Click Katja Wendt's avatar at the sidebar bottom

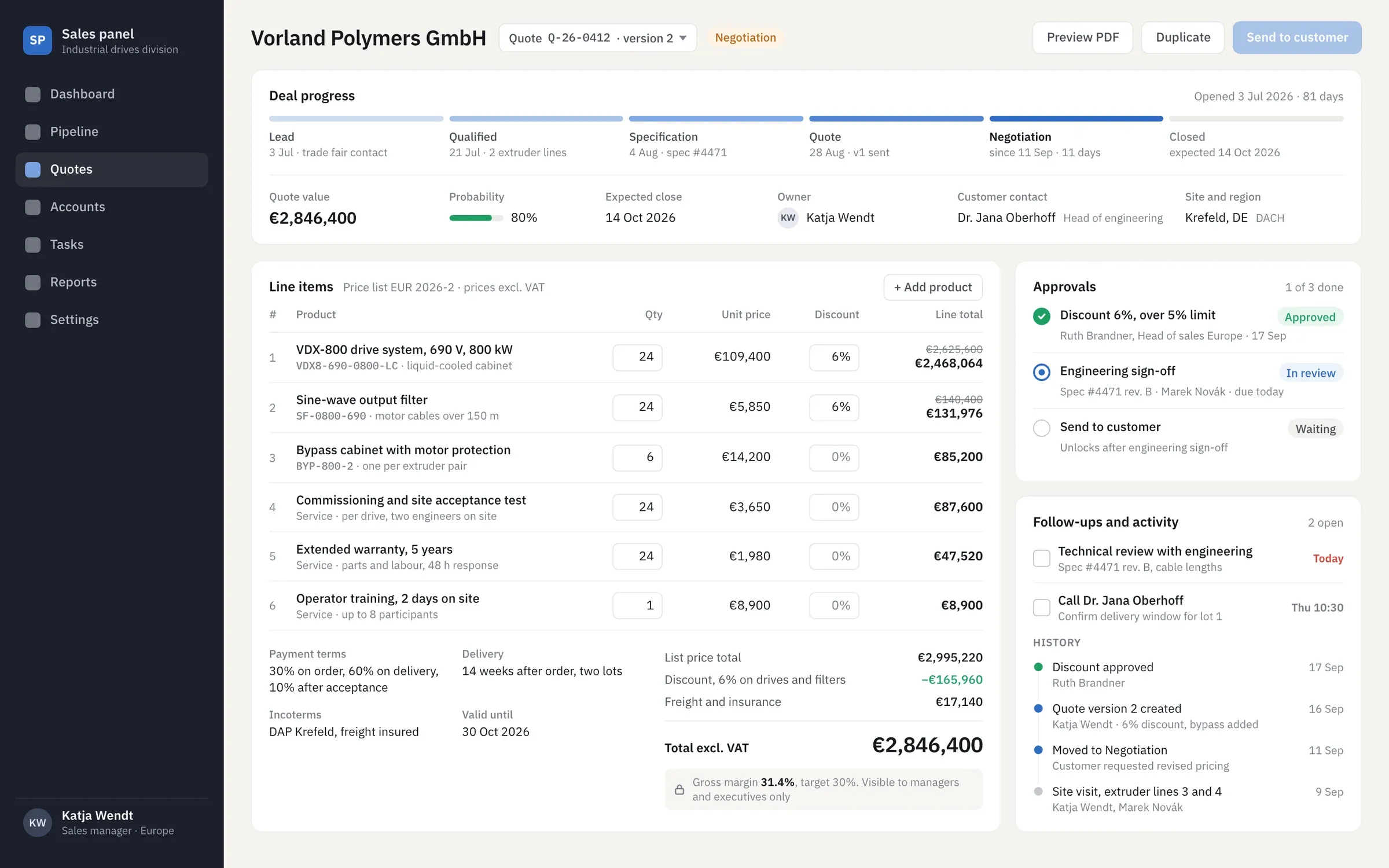pyautogui.click(x=37, y=823)
